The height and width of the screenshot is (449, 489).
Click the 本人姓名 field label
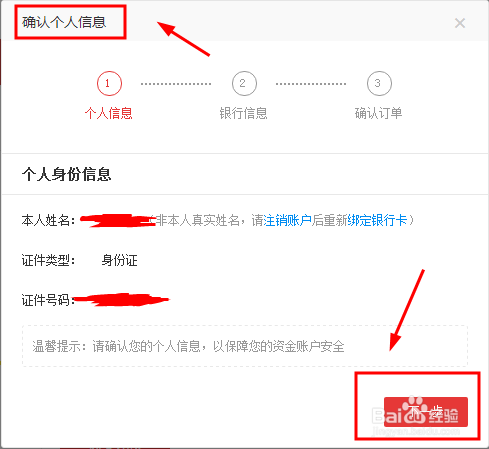(x=48, y=220)
